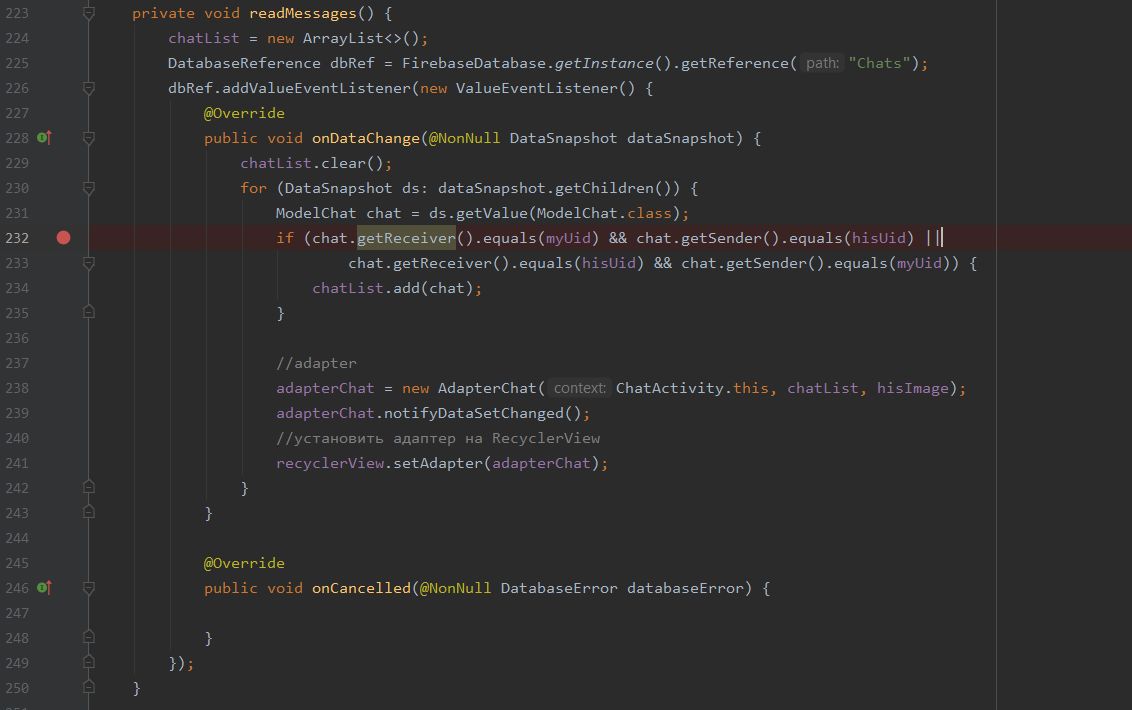Click the ArrayList<>() constructor on line 224
1132x710 pixels.
[361, 38]
